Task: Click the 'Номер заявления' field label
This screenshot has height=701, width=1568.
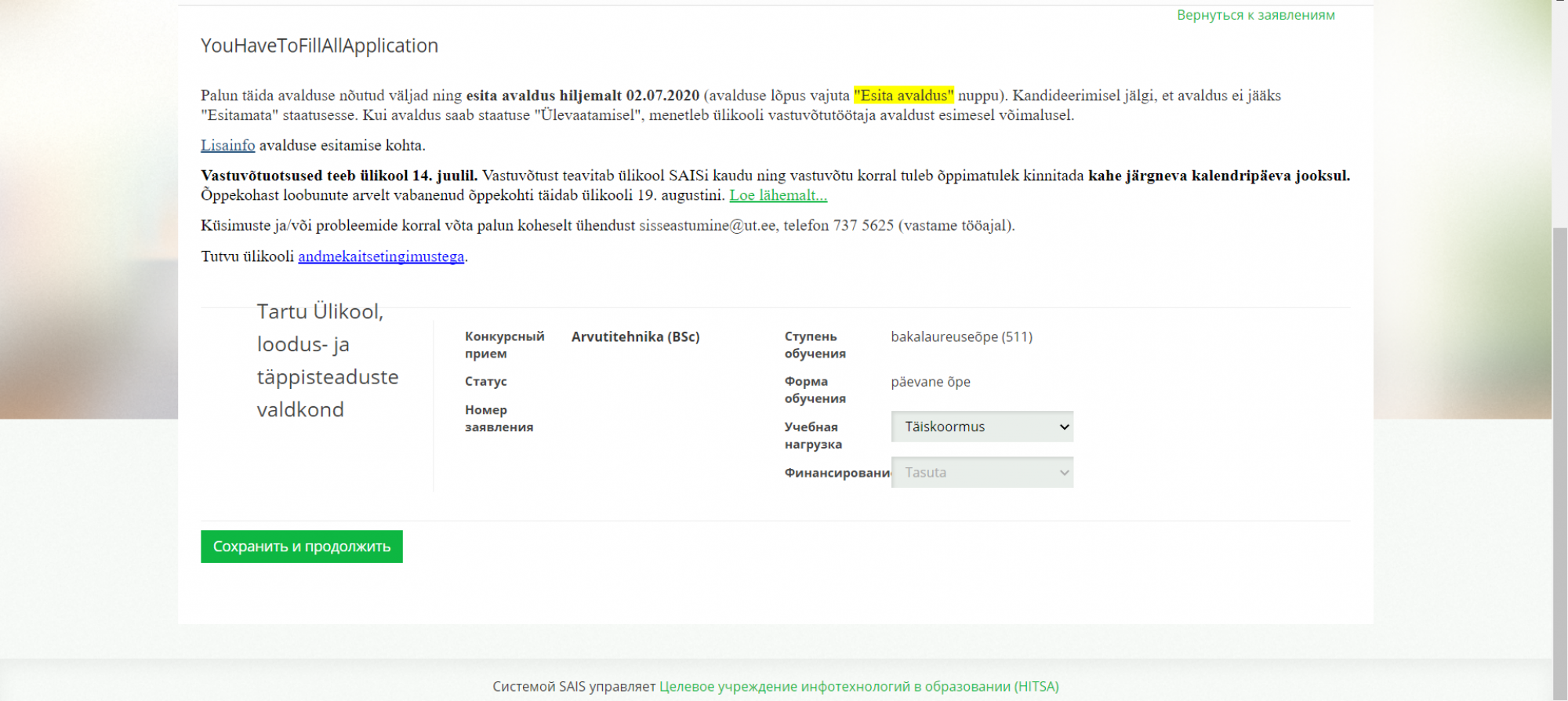Action: 499,419
